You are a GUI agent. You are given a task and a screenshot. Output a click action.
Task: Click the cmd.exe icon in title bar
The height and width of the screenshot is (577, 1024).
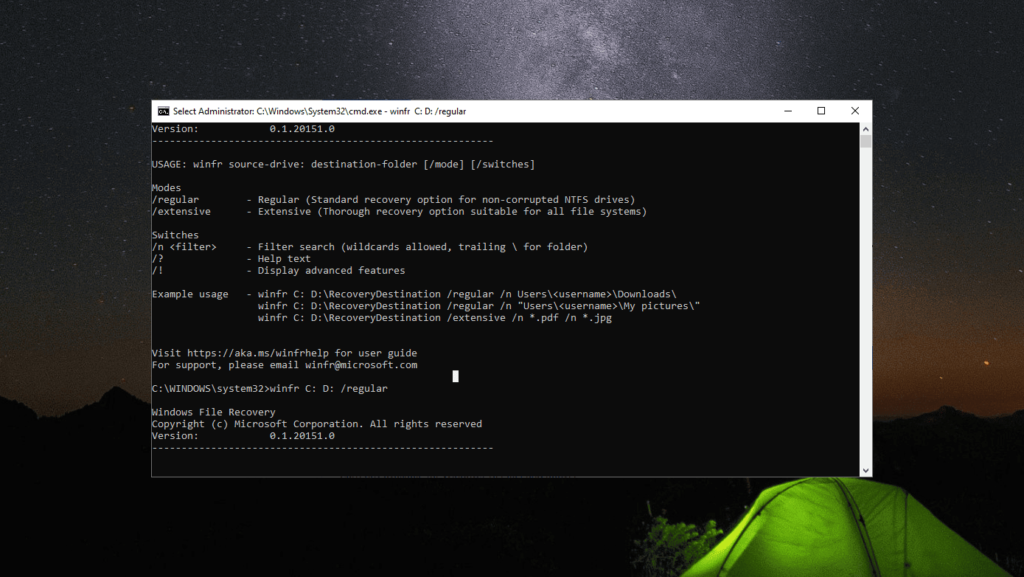pos(163,111)
